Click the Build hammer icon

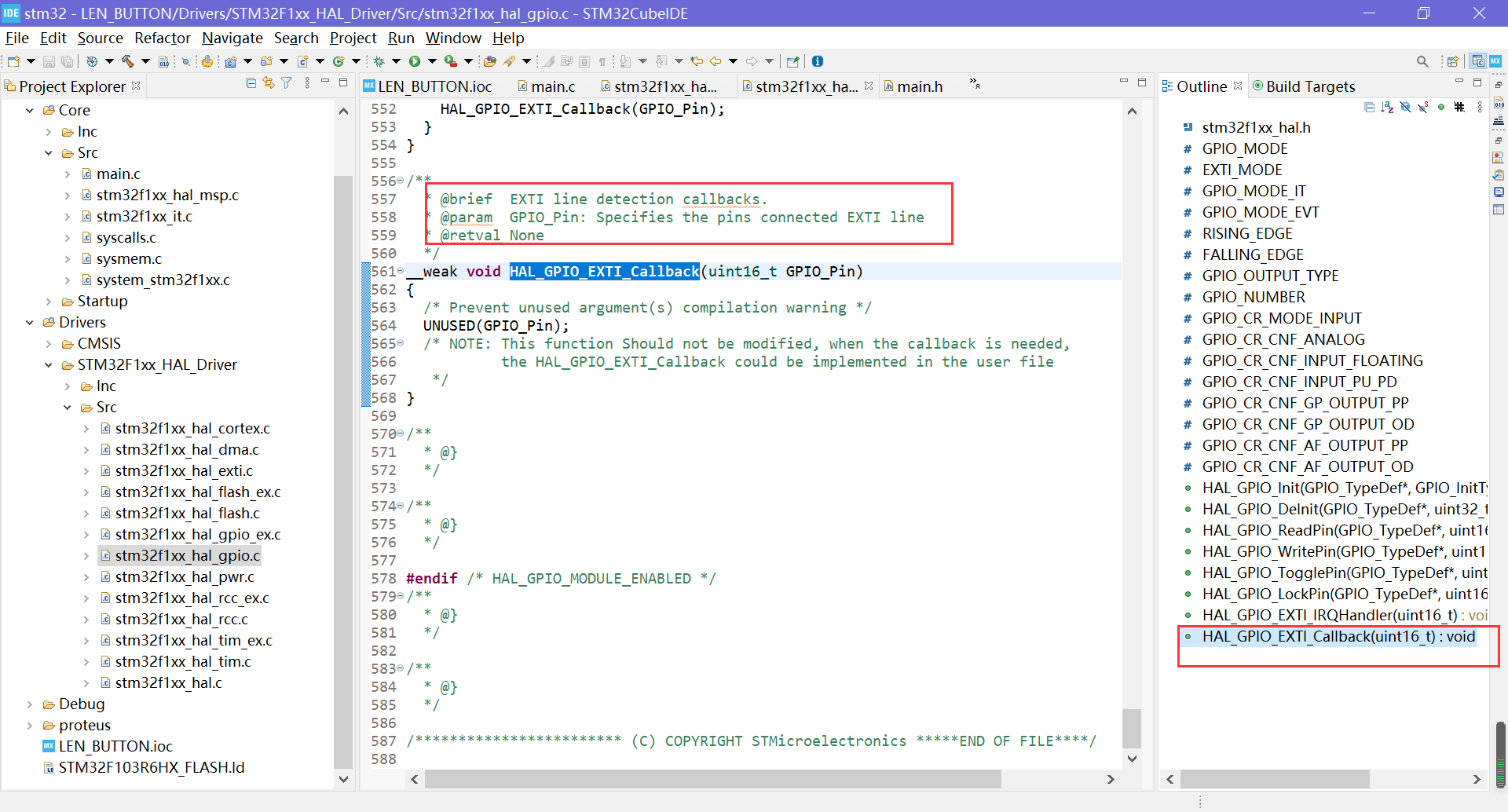pos(127,61)
